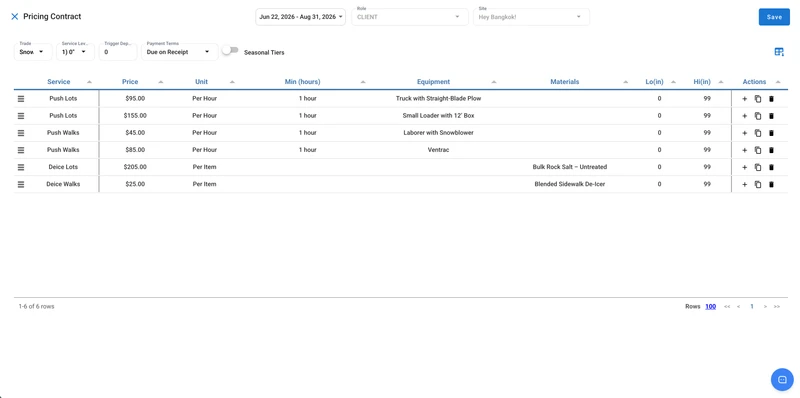Image resolution: width=800 pixels, height=398 pixels.
Task: Delete the Deice Lots row
Action: click(771, 167)
